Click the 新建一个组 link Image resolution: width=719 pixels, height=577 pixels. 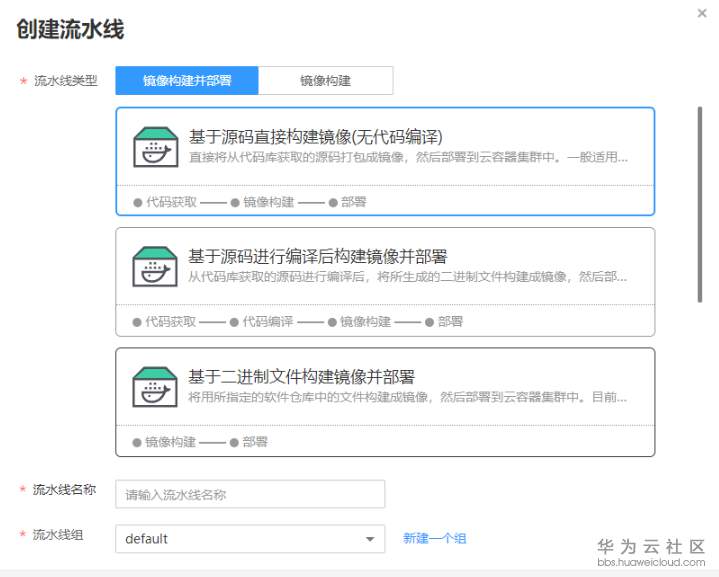click(x=434, y=538)
